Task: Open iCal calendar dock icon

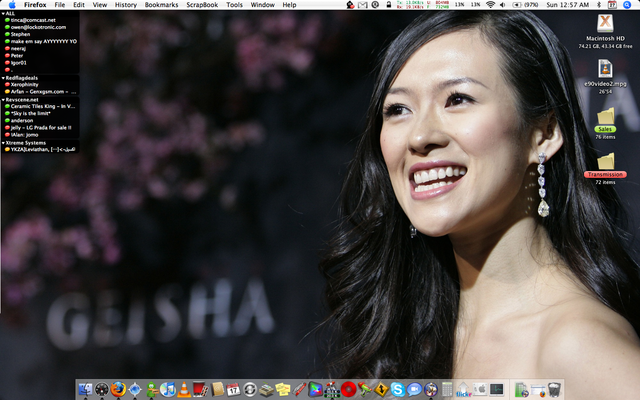Action: [233, 389]
